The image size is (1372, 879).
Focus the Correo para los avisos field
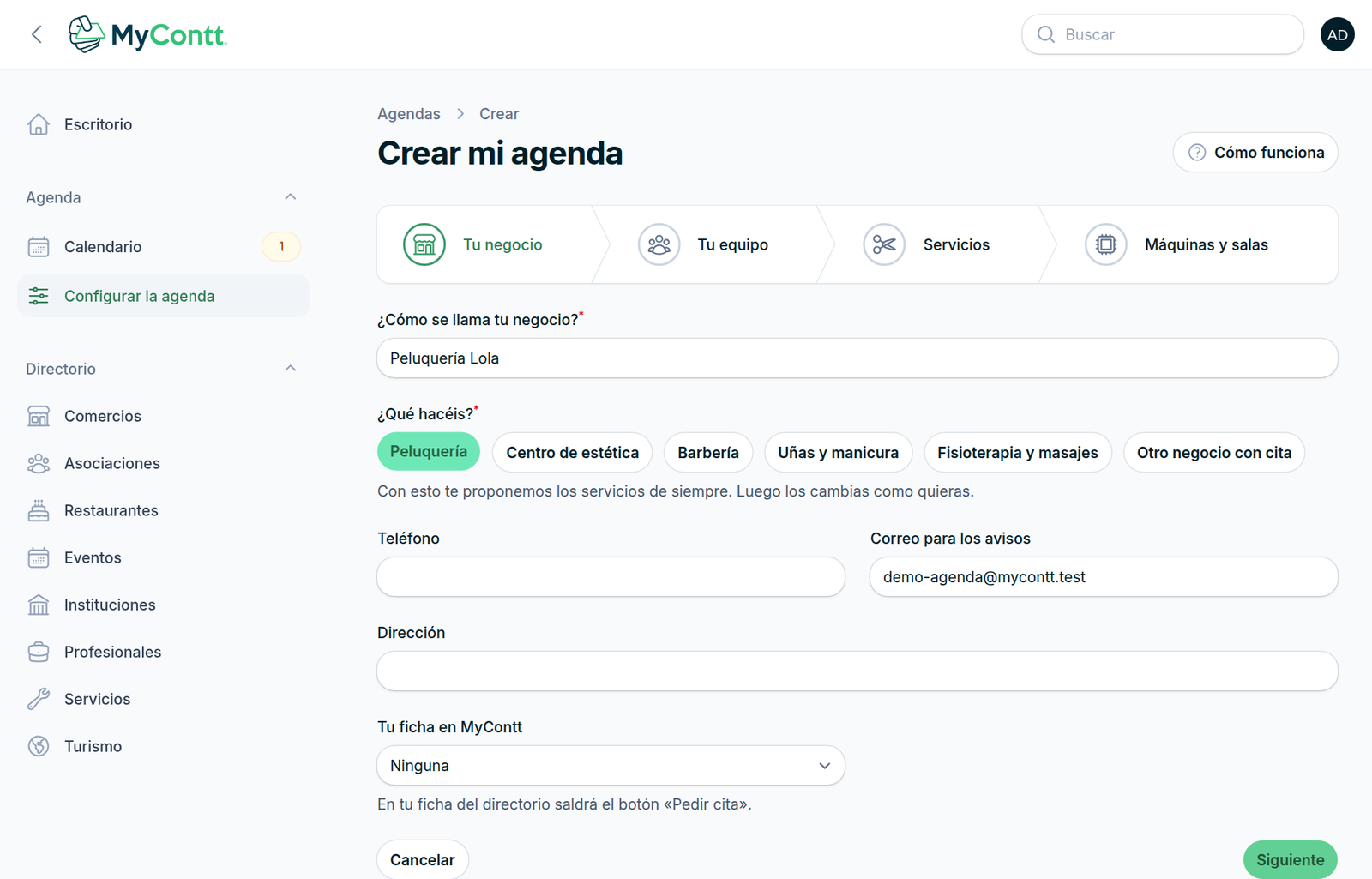pyautogui.click(x=1104, y=577)
